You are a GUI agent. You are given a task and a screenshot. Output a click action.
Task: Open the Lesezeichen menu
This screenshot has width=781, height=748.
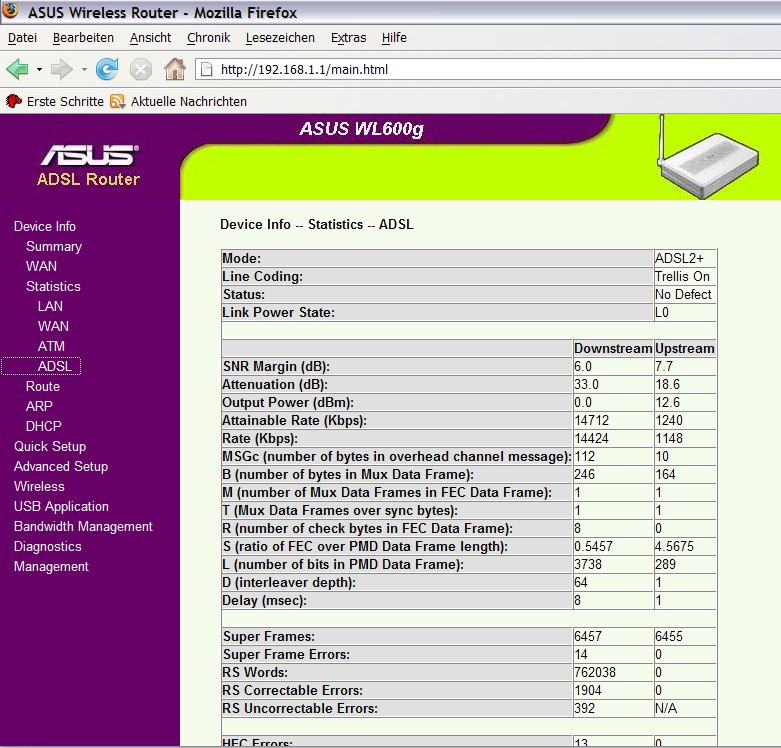click(281, 38)
